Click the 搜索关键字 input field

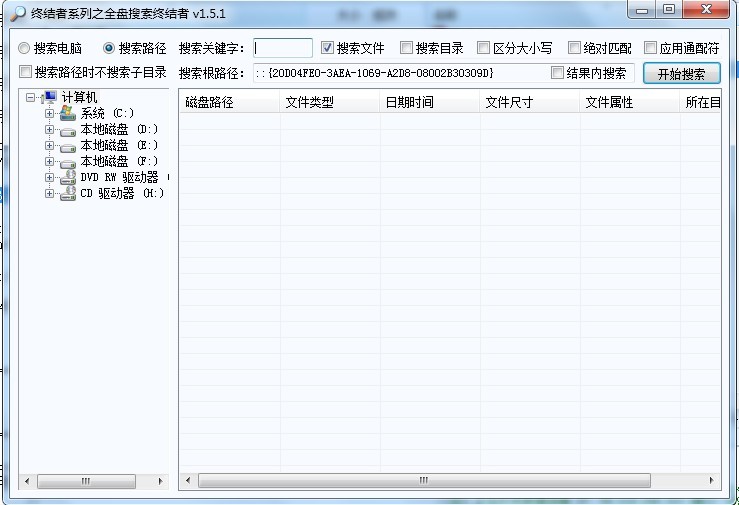(x=283, y=48)
